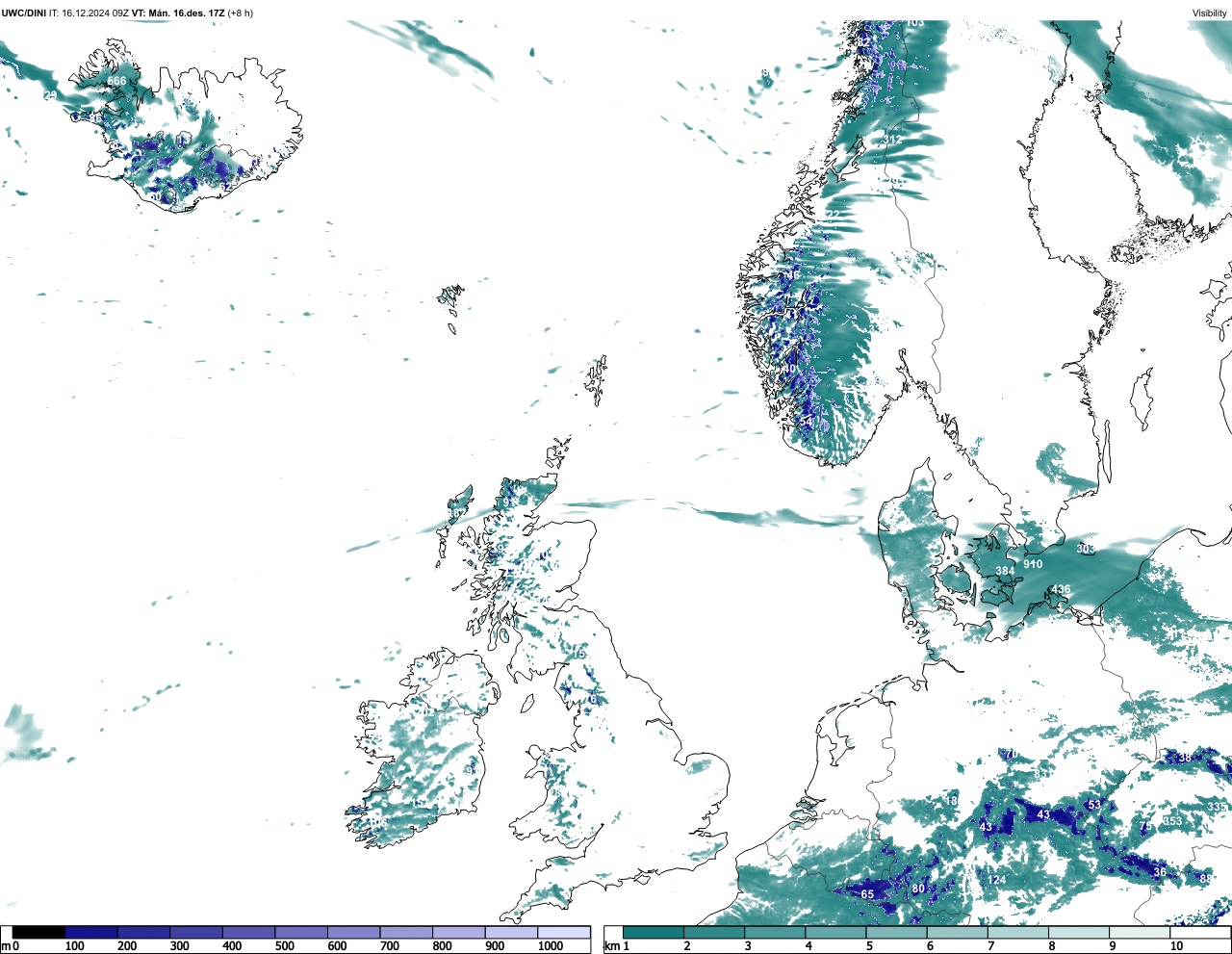The height and width of the screenshot is (954, 1232).
Task: Select the darkest blue 100–200 m legend swatch
Action: (91, 932)
